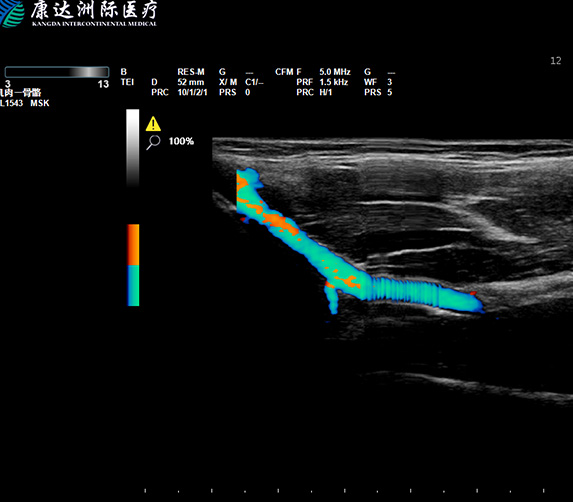Click the CFM F 5.0 MHz frequency value
The image size is (573, 502).
tap(335, 72)
